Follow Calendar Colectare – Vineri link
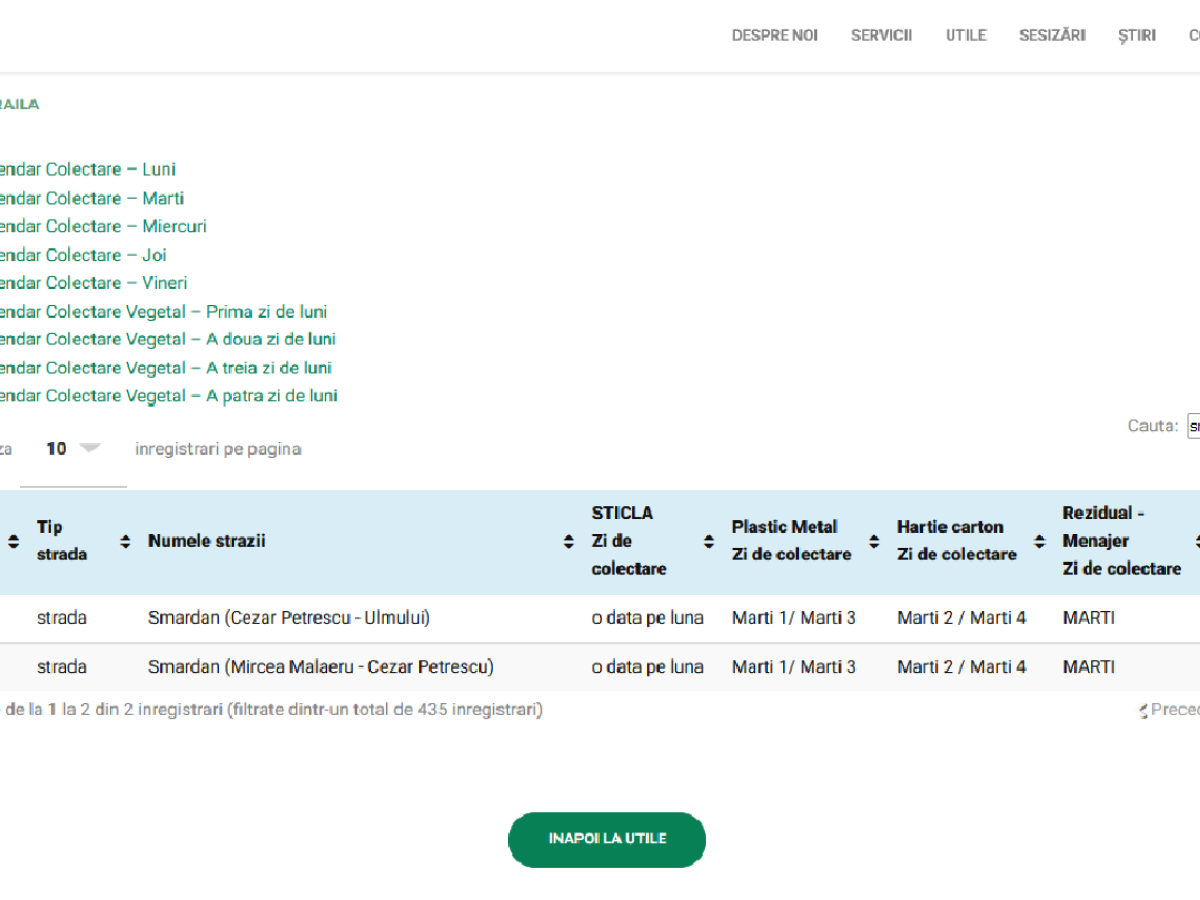Screen dimensions: 1200x900 tap(93, 283)
